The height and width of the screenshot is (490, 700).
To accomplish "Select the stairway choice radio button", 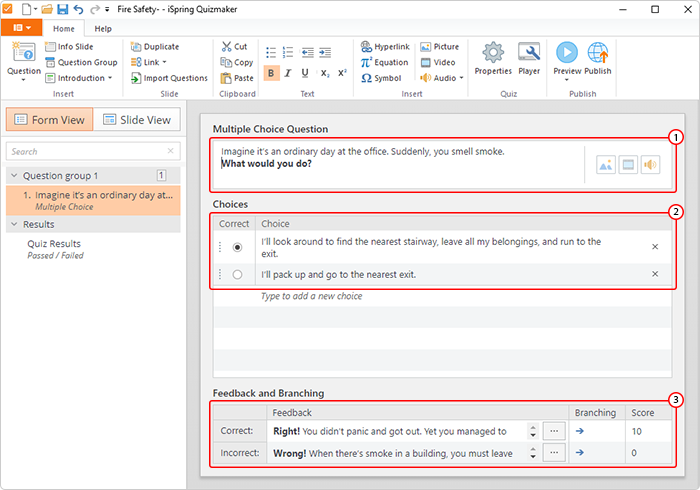I will [238, 247].
